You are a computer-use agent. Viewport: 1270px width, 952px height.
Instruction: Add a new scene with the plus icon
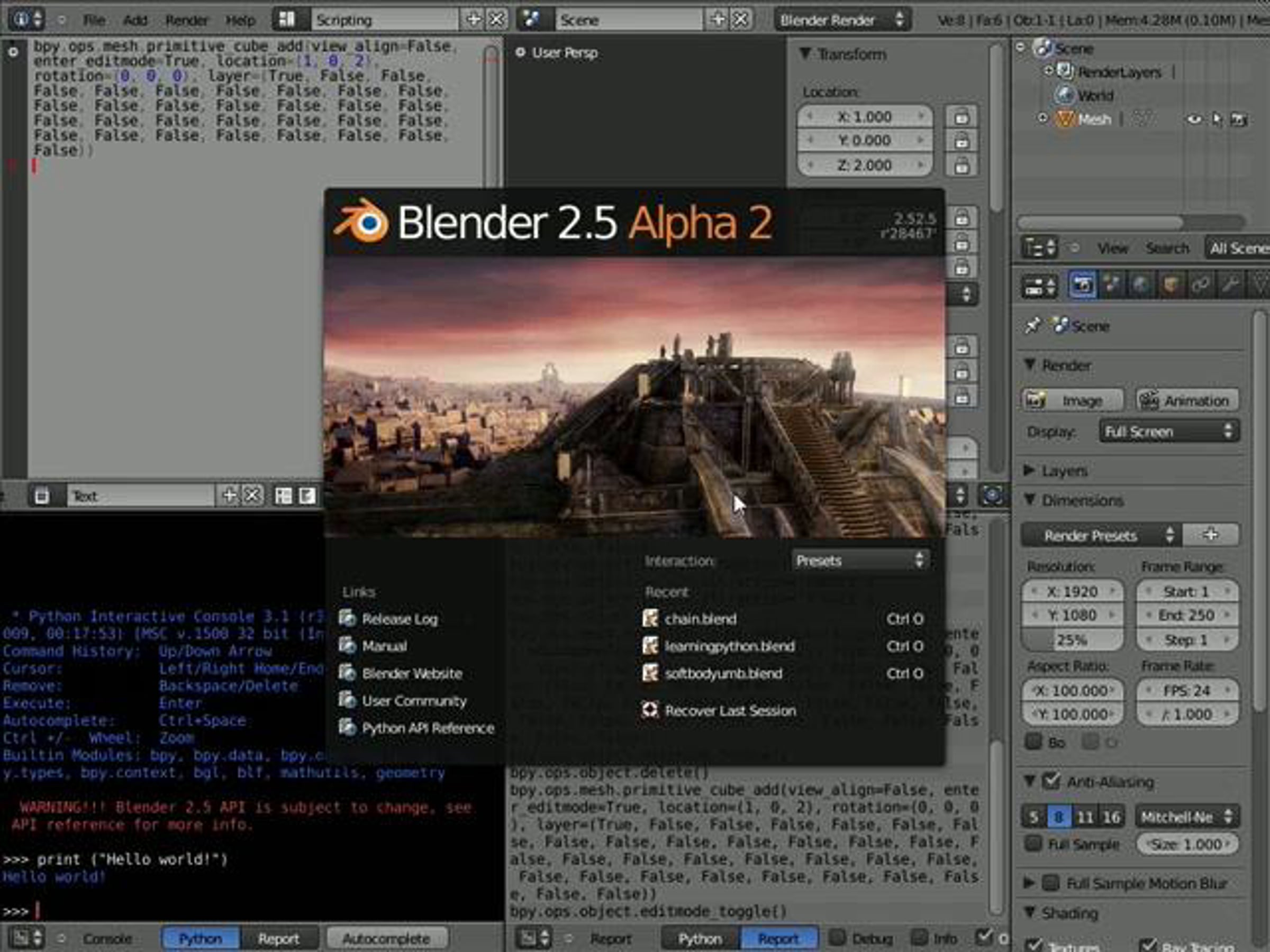718,20
